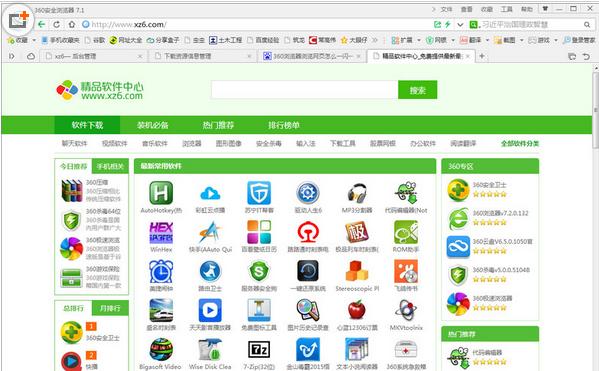Expand the 翻译 translate dropdown arrow
This screenshot has width=599, height=371.
click(x=487, y=40)
